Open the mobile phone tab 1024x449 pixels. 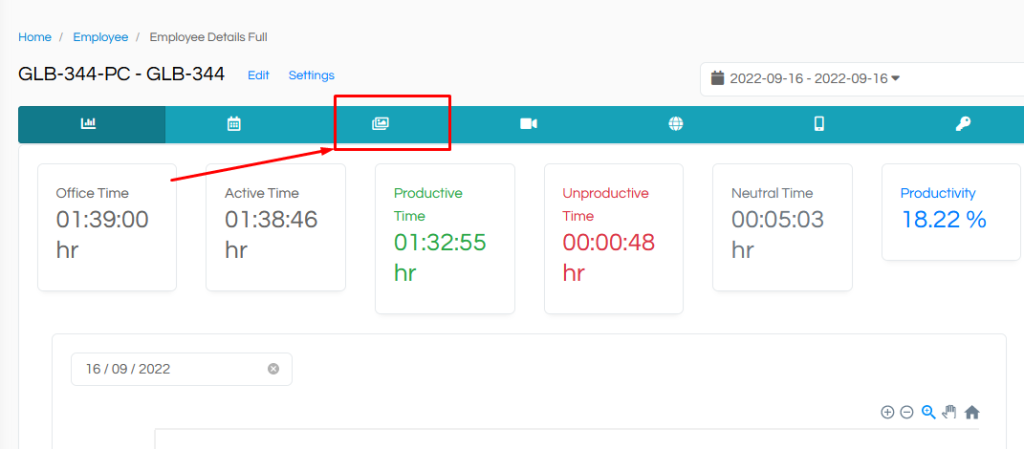[x=819, y=124]
